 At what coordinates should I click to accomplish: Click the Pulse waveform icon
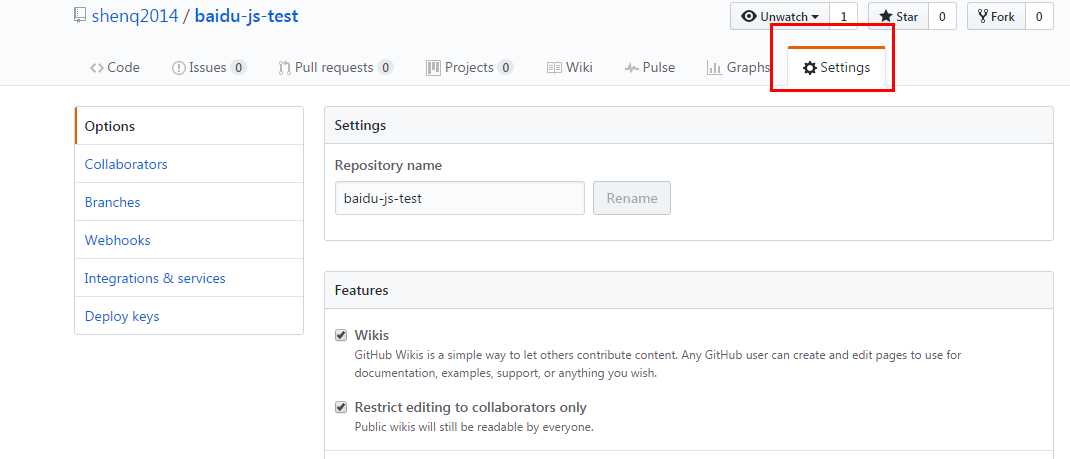click(x=631, y=68)
